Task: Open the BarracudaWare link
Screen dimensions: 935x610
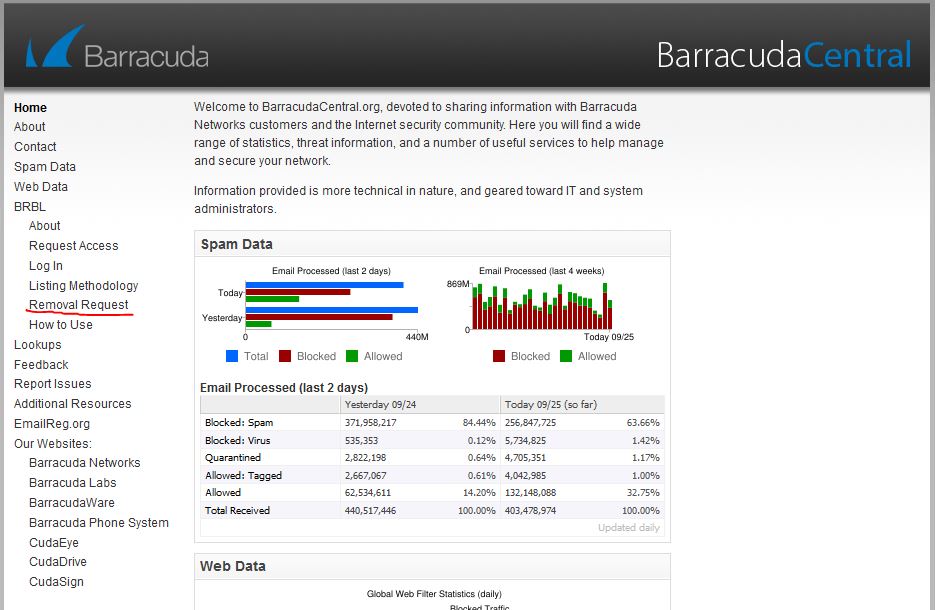Action: 72,503
